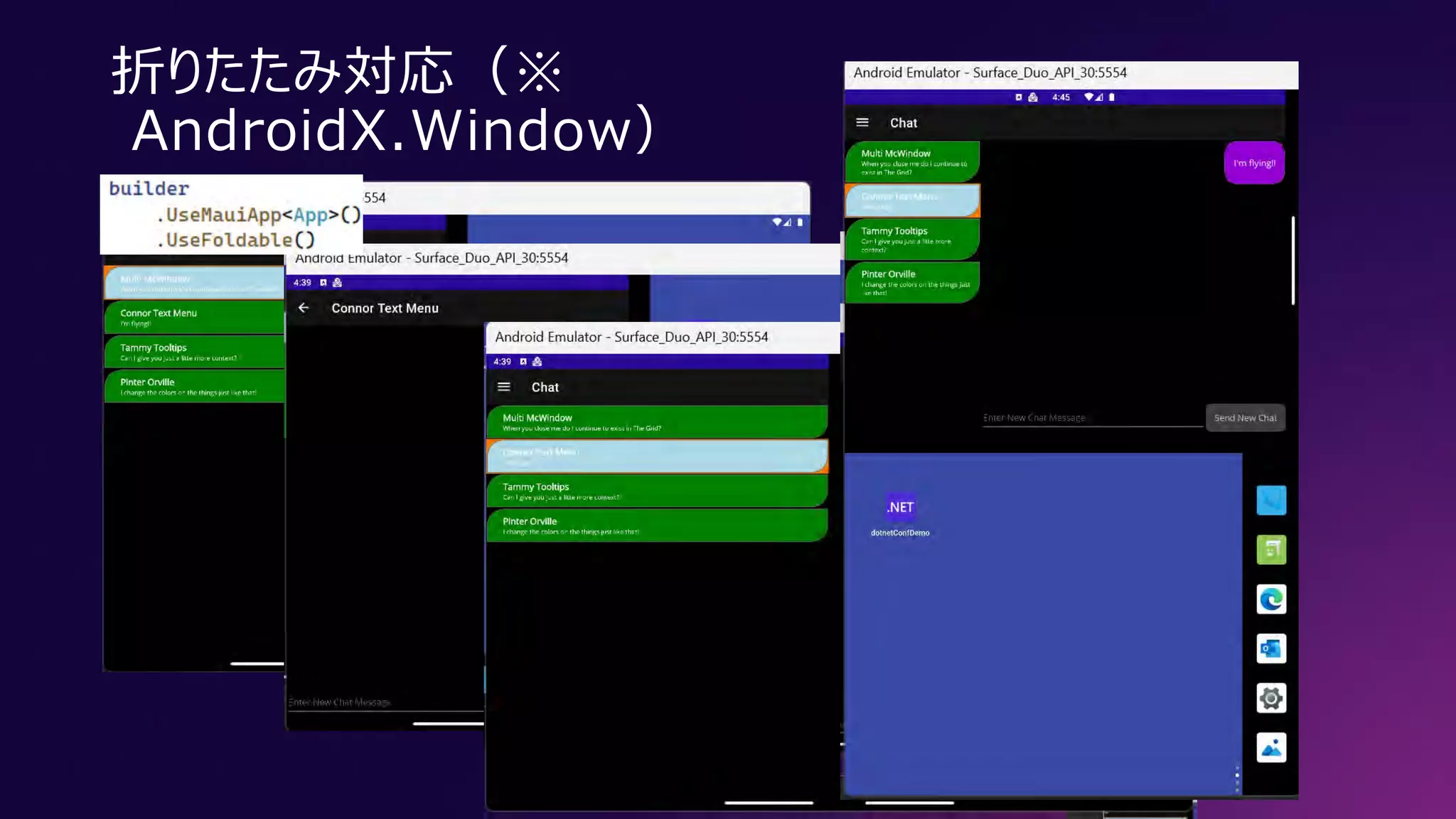
Task: Click .UseMauiApp<App>() in the code snippet
Action: coord(259,215)
